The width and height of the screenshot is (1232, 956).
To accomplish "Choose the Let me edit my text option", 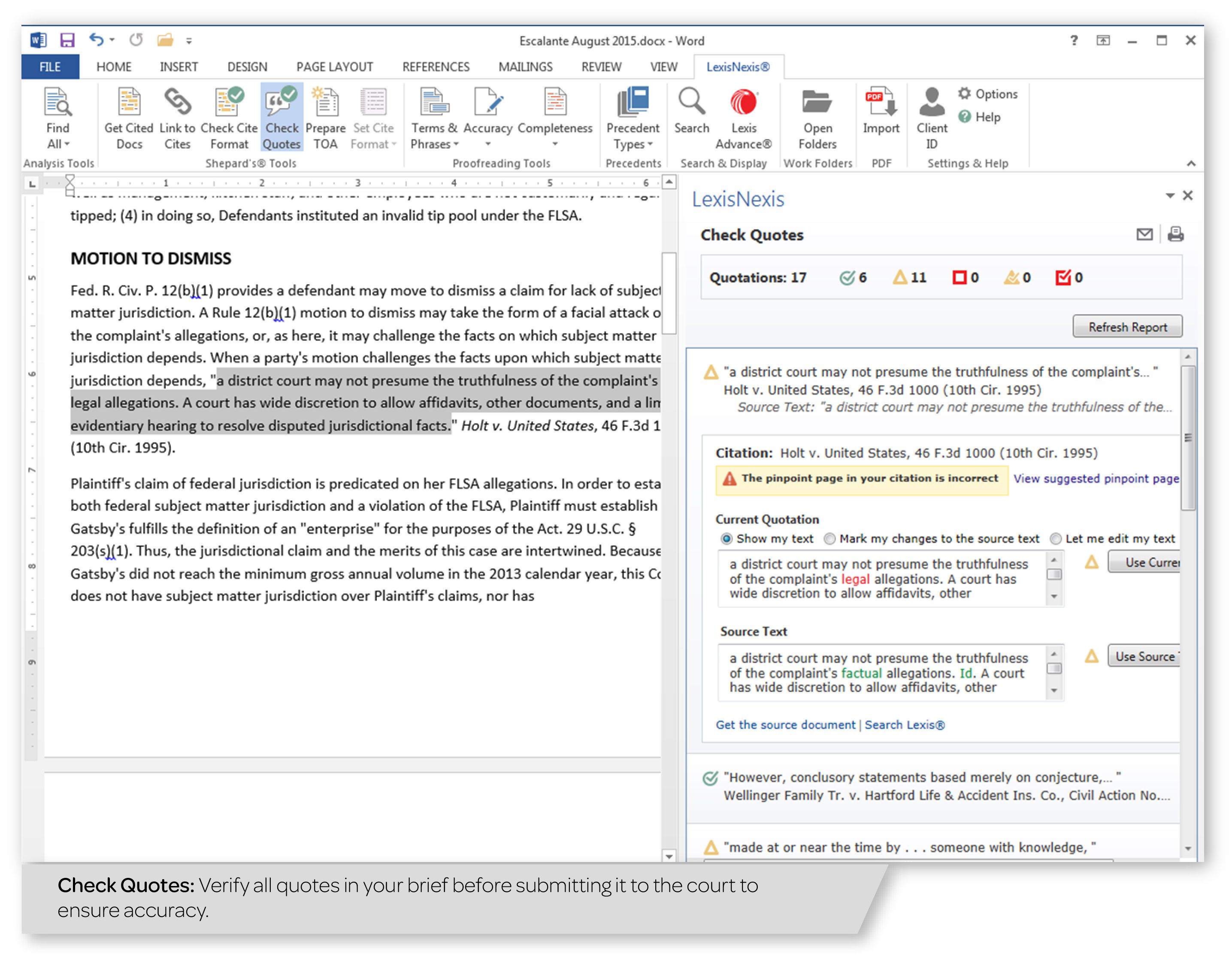I will (1056, 538).
